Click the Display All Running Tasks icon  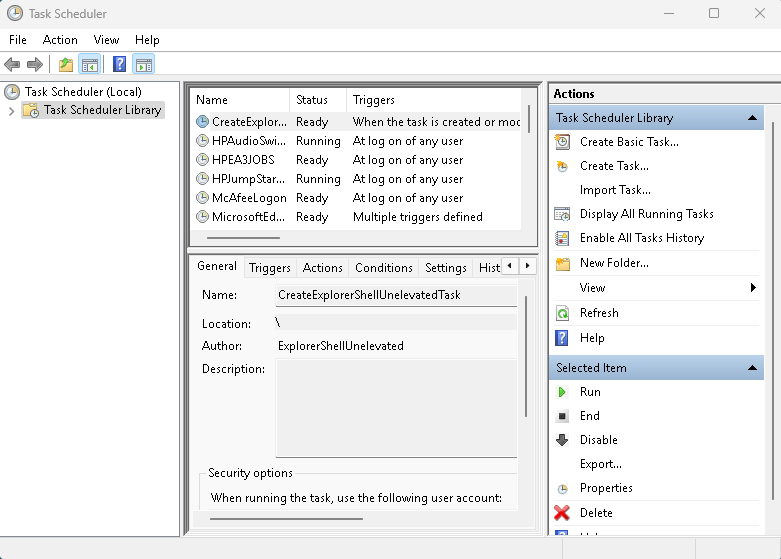[562, 214]
